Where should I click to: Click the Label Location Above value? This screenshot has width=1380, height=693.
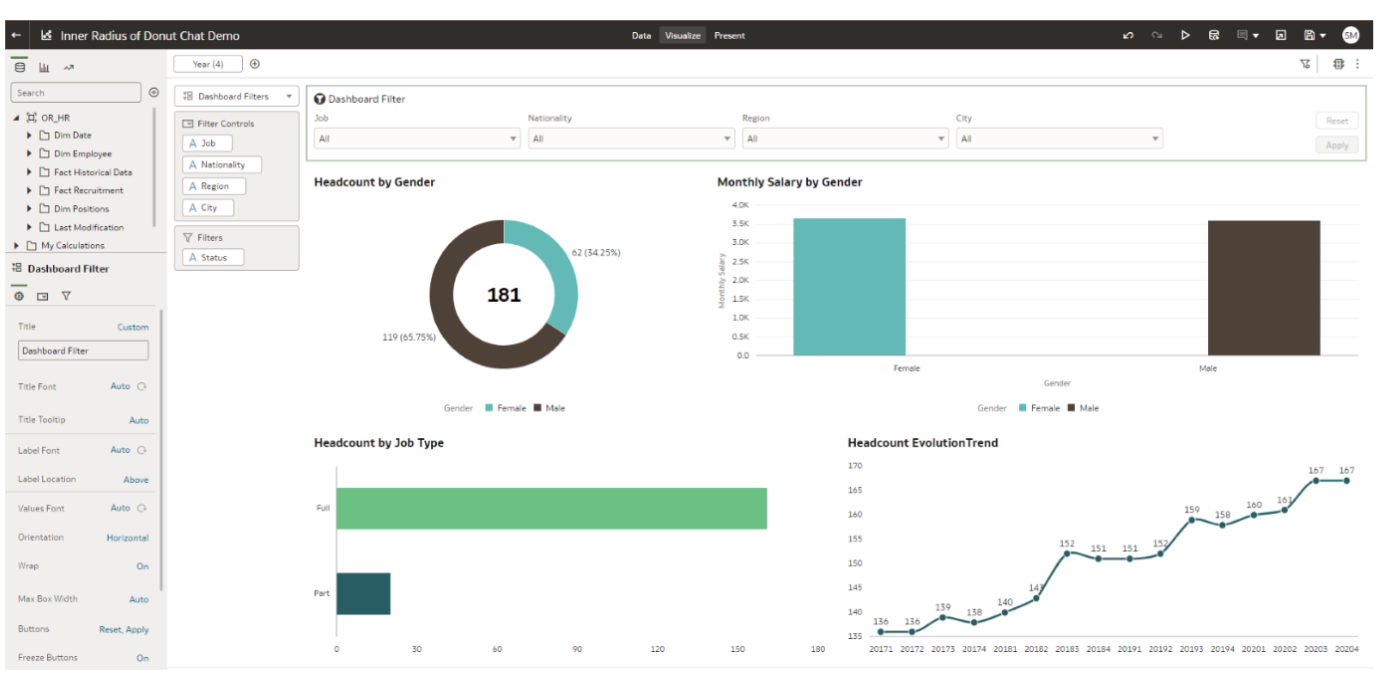coord(136,480)
